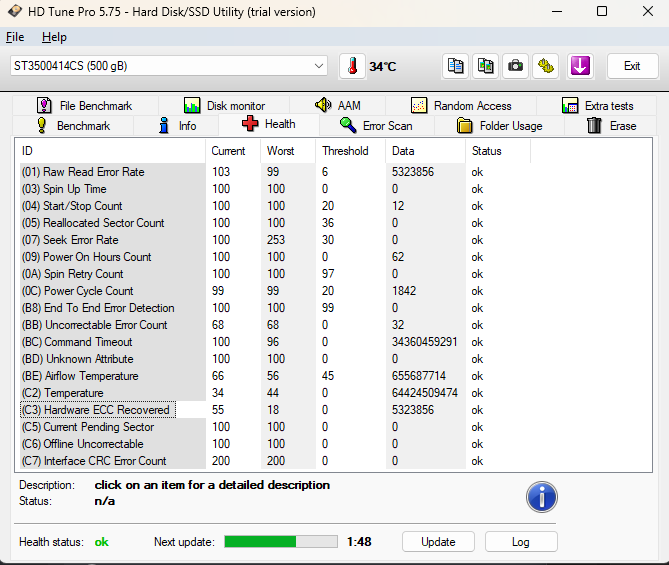Select the Health tab
Screen dimensions: 669x565
click(x=269, y=124)
